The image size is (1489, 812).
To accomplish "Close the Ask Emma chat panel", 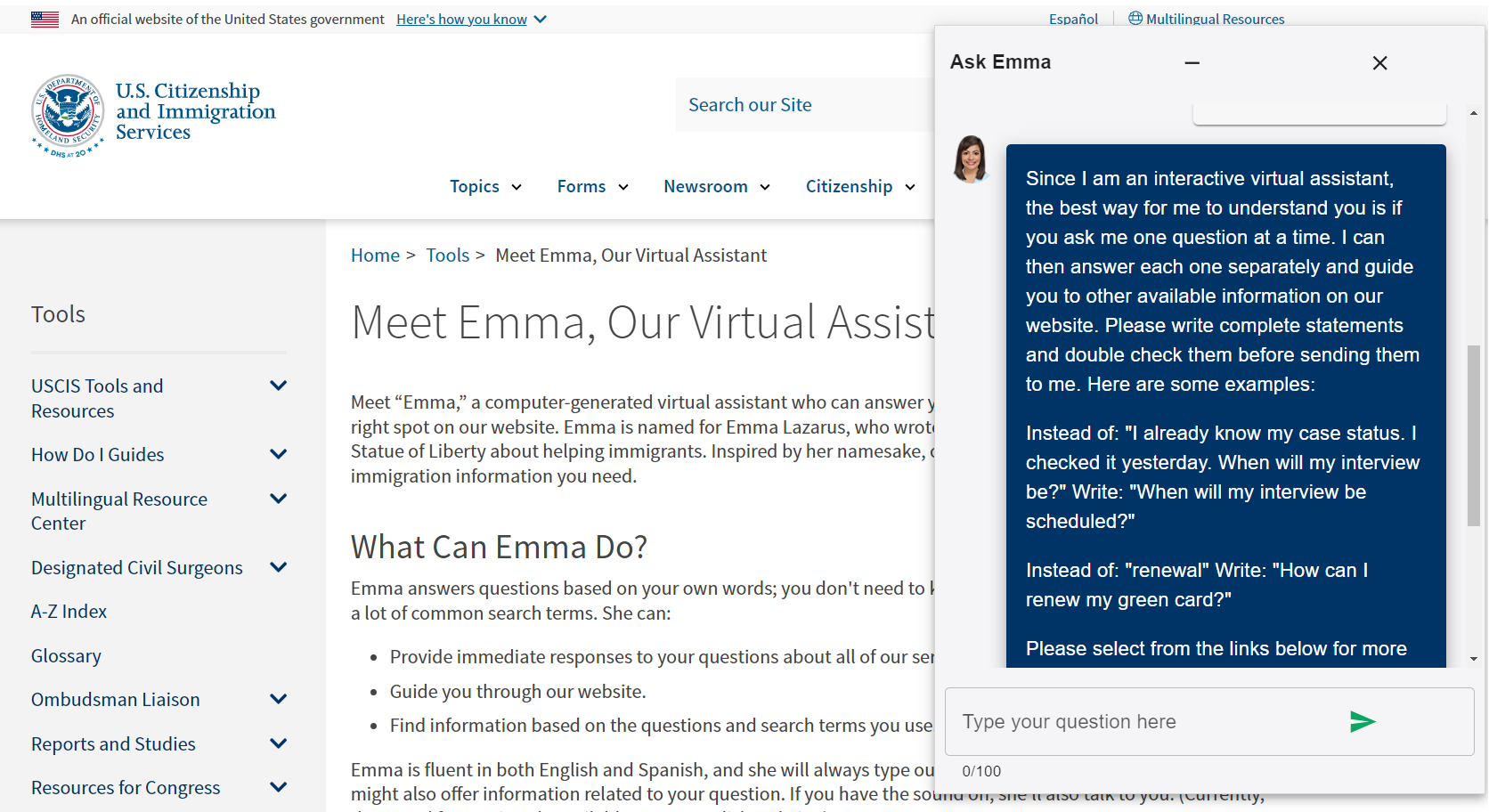I will coord(1379,62).
